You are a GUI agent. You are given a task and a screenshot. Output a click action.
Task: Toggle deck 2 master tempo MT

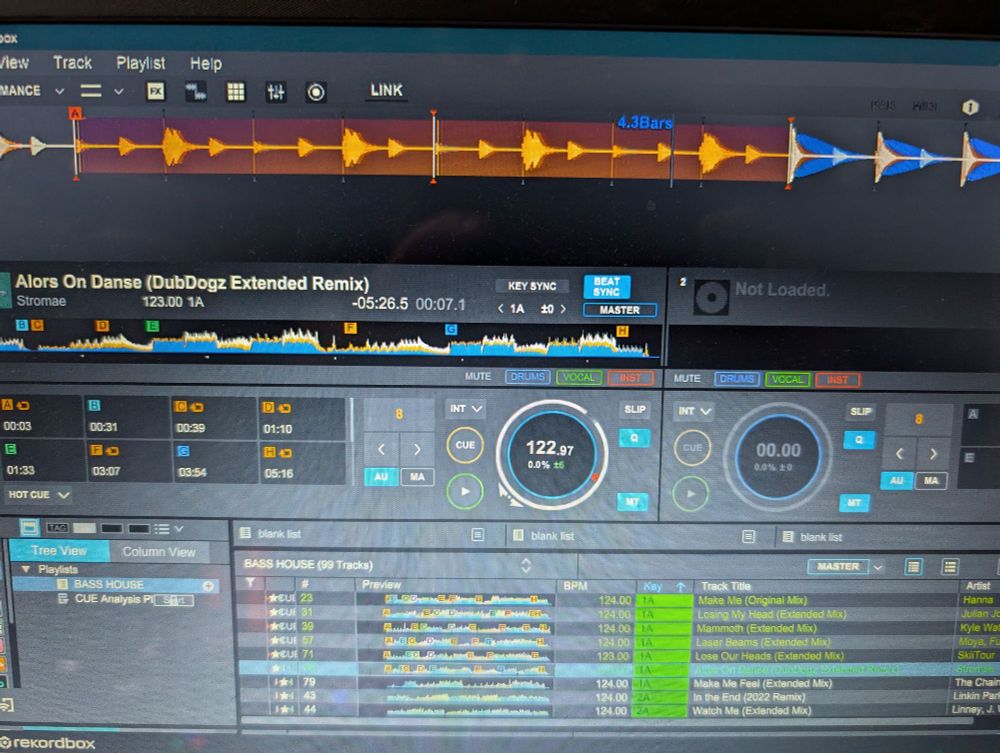click(854, 503)
